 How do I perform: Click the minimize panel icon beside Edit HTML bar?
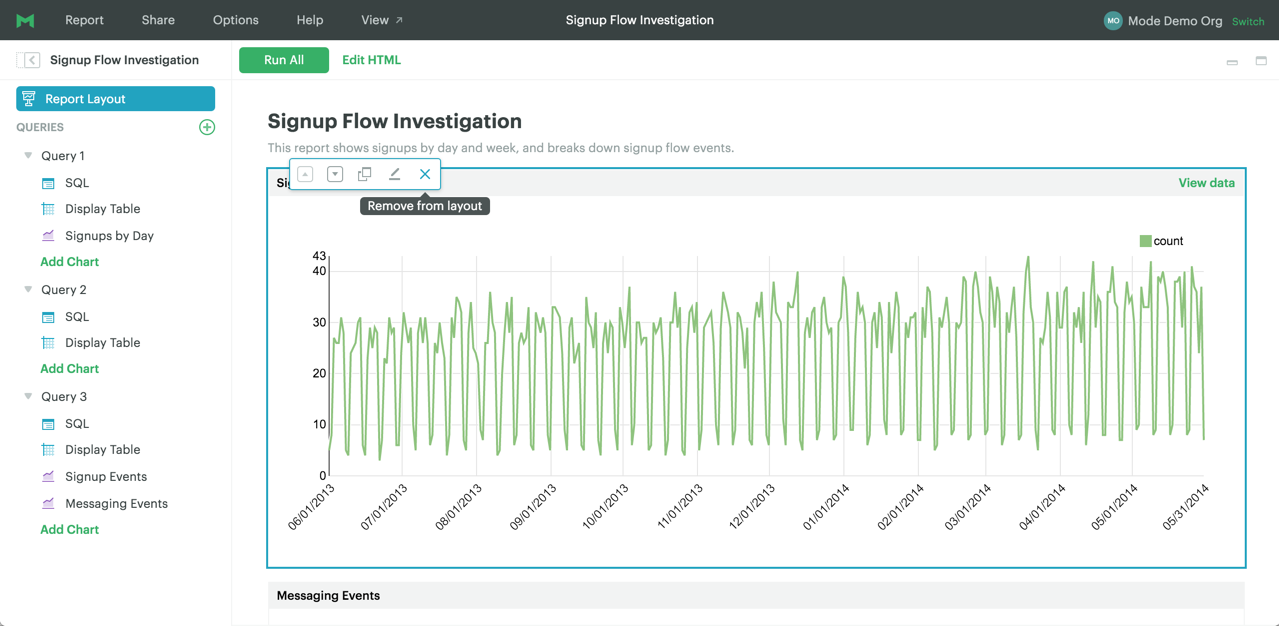[1232, 61]
